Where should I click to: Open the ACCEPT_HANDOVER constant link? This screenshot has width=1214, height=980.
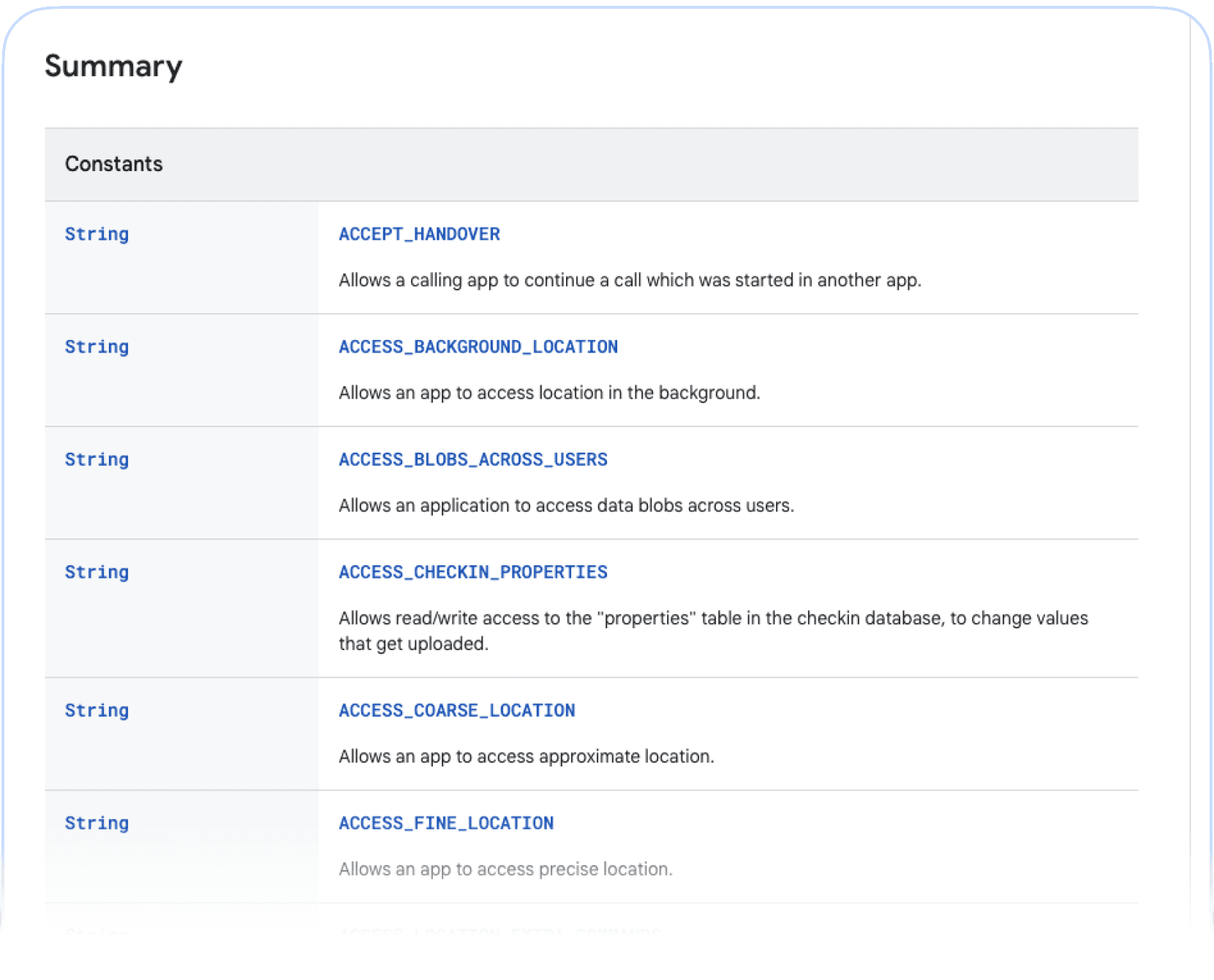coord(419,234)
